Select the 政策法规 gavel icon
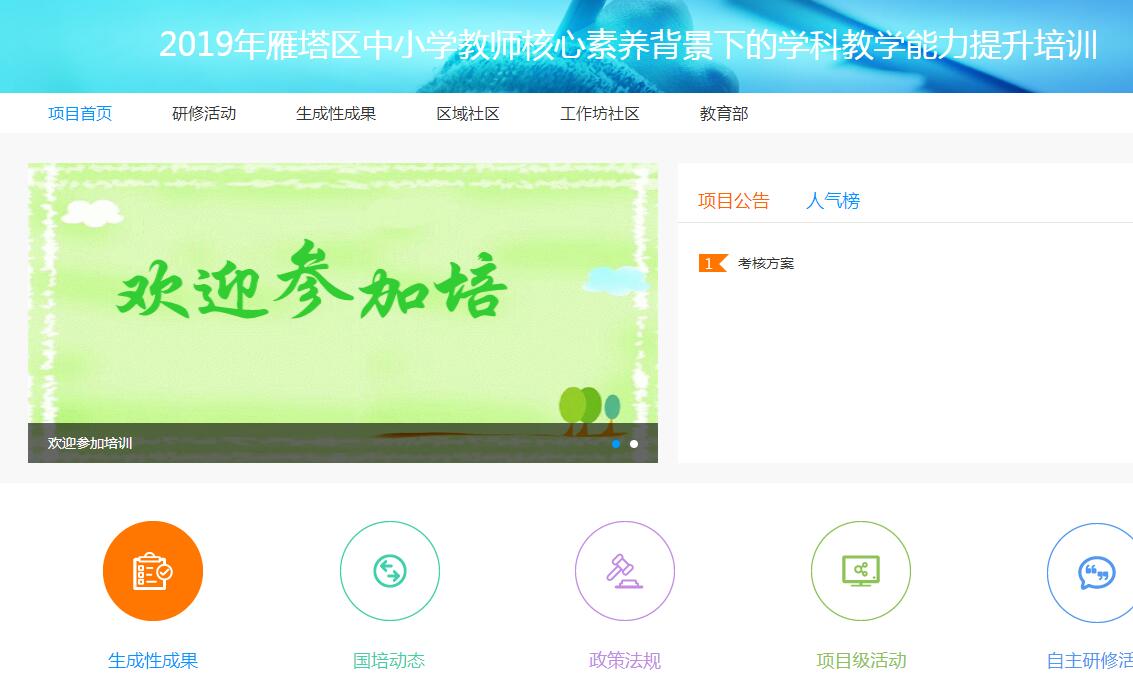1133x677 pixels. (624, 570)
